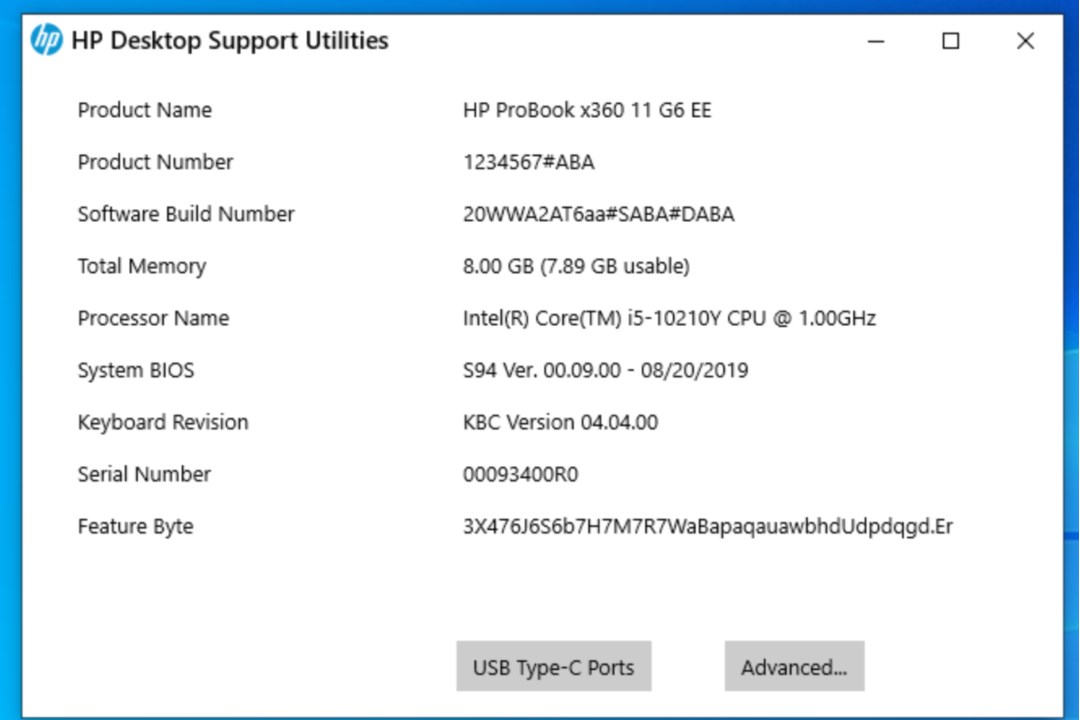
Task: Click the S94 Ver. 00.09.00 BIOS value
Action: (605, 370)
